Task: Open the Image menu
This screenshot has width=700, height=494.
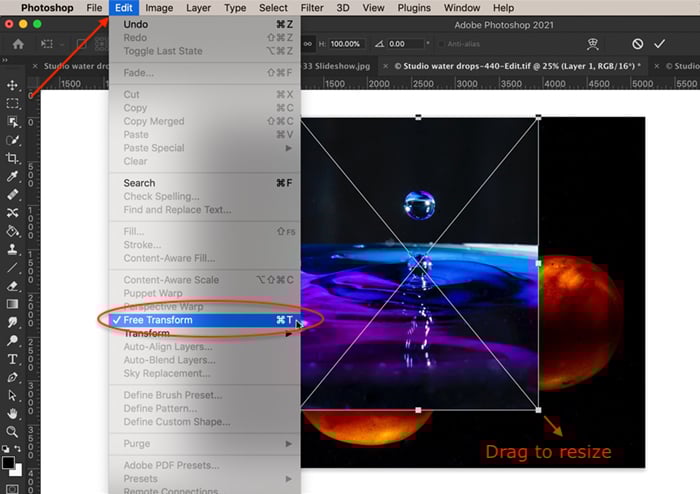Action: [159, 8]
